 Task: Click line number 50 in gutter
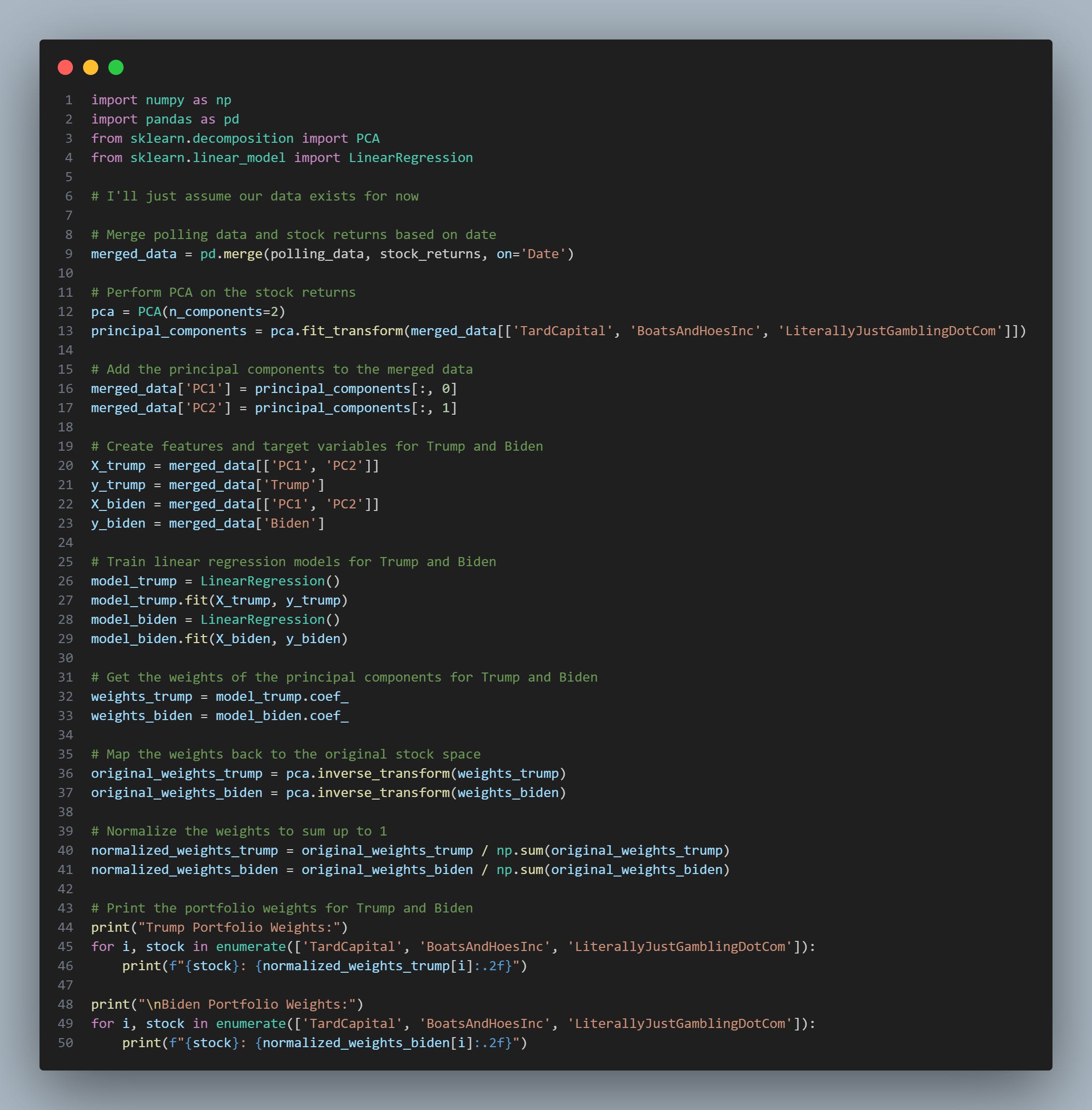click(65, 1042)
